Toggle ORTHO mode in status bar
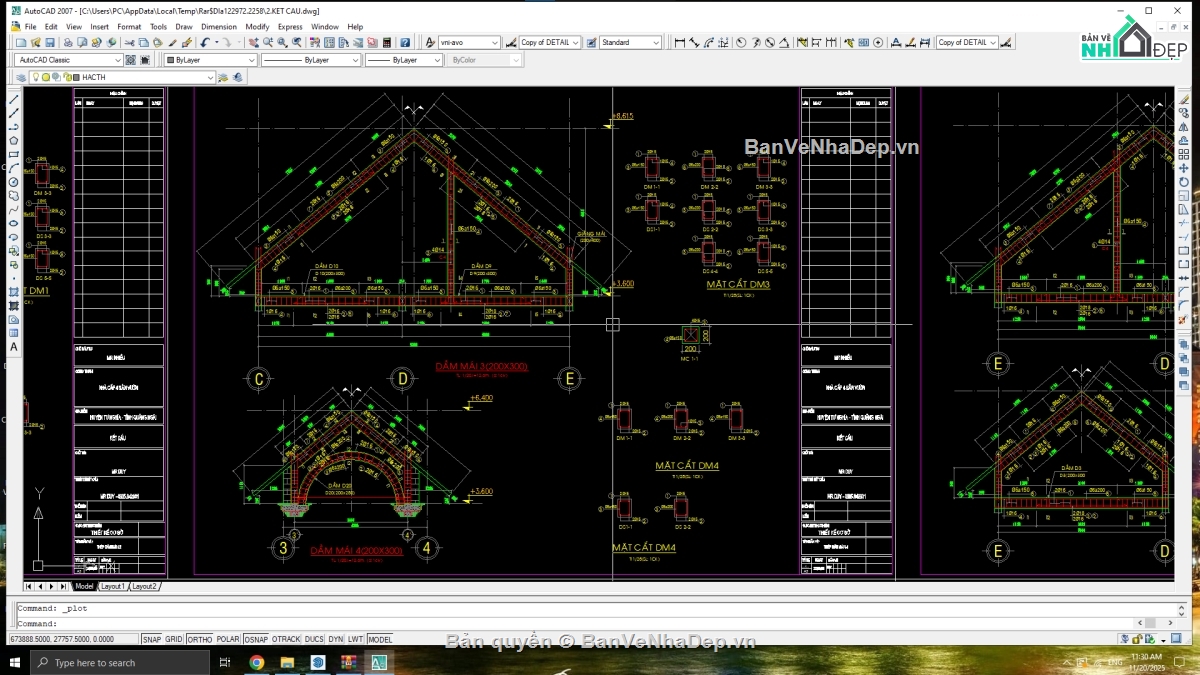Image resolution: width=1200 pixels, height=675 pixels. [x=200, y=639]
